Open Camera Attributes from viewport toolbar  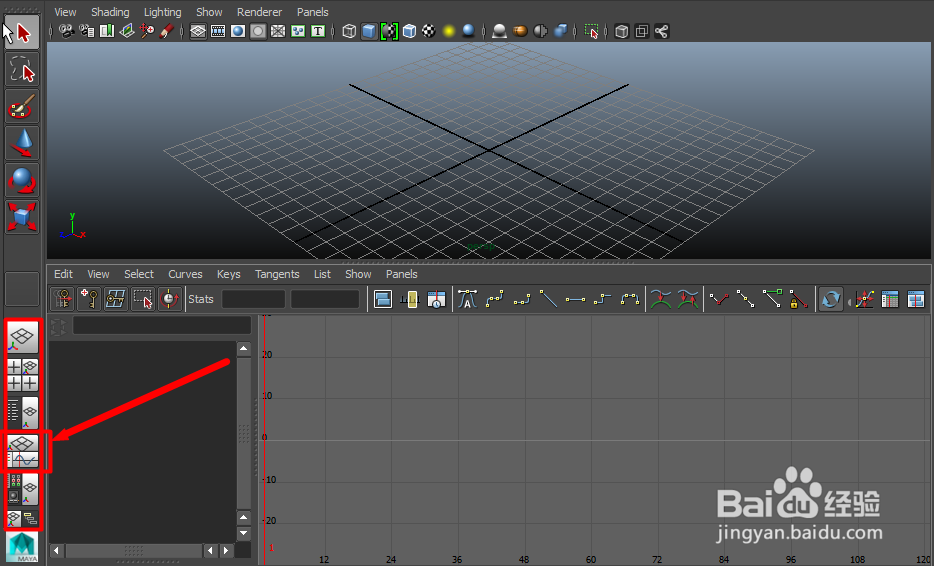point(87,31)
